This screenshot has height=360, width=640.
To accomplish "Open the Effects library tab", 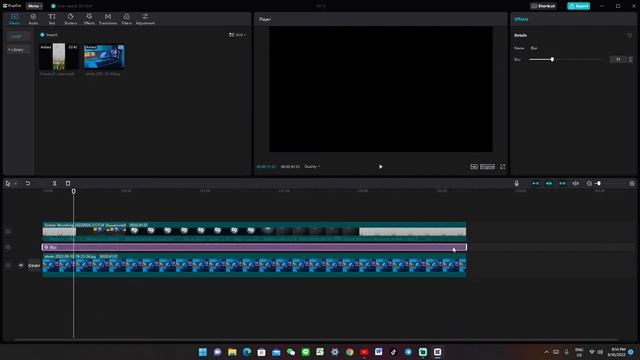I will 89,19.
